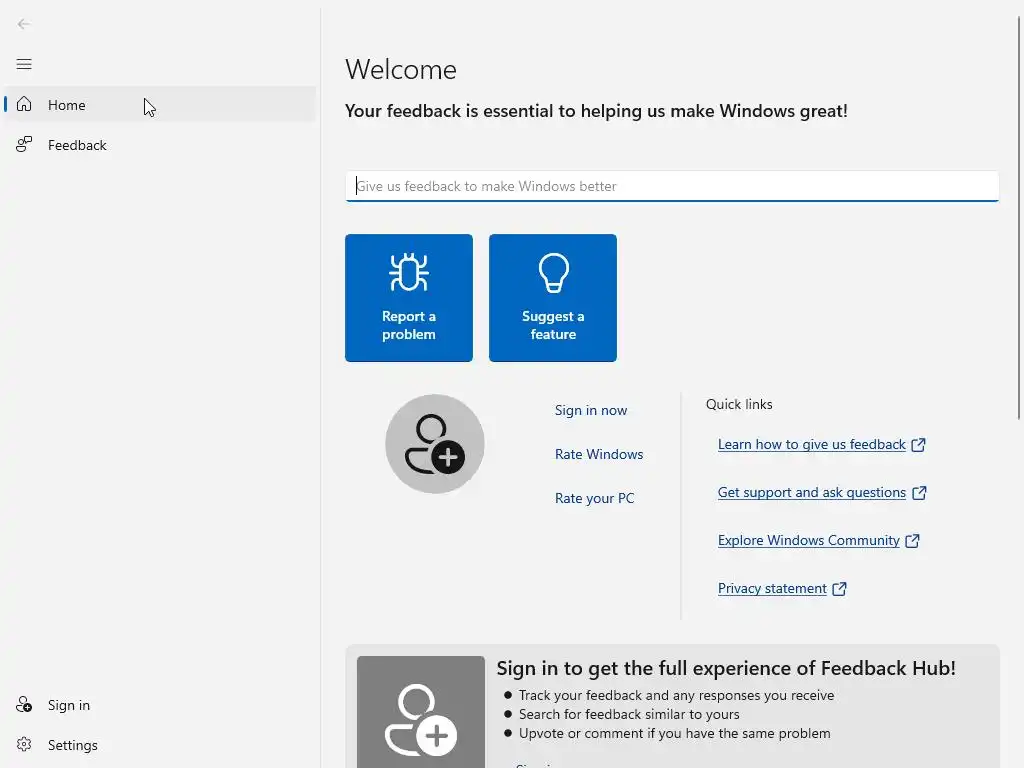Click the Settings gear icon
The height and width of the screenshot is (768, 1024).
(x=24, y=744)
